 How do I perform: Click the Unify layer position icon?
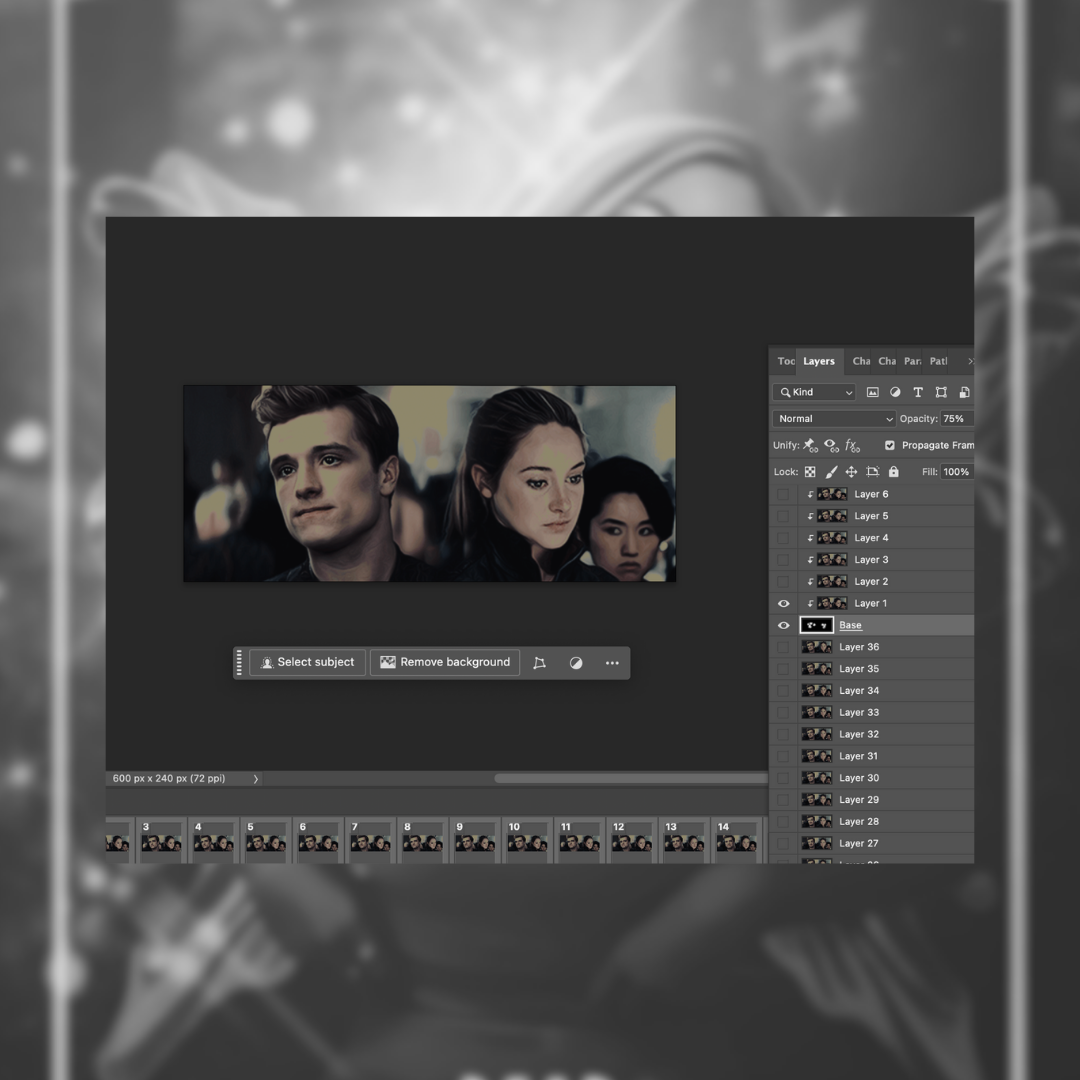[811, 446]
